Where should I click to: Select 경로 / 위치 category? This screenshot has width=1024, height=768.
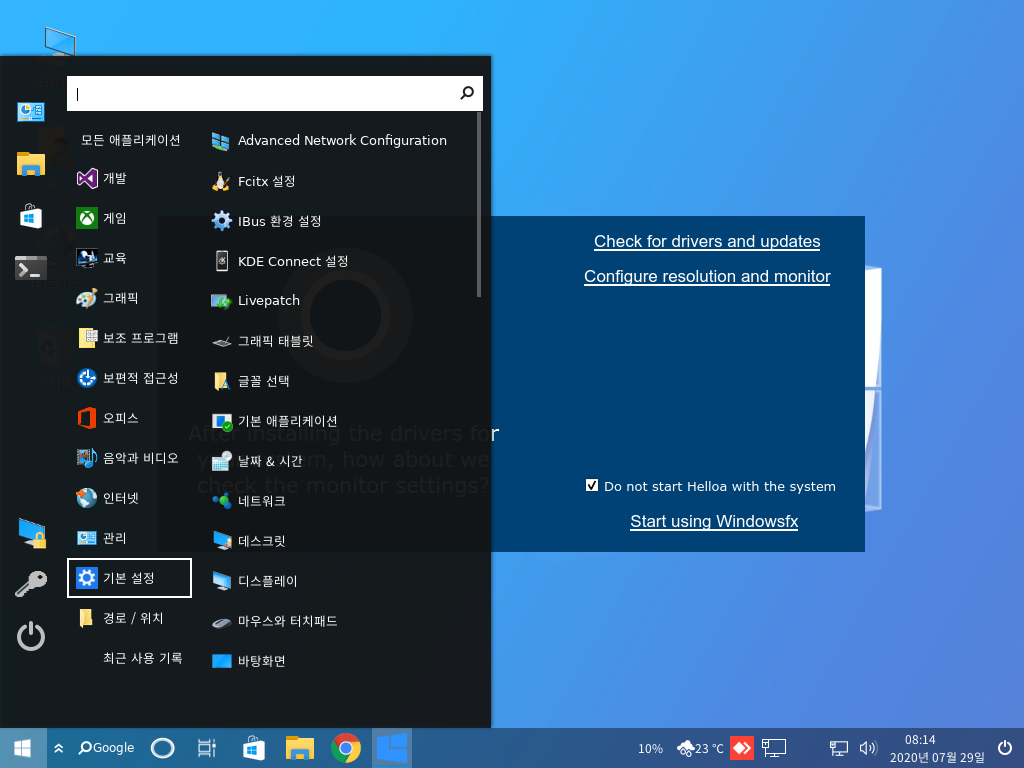(x=121, y=618)
